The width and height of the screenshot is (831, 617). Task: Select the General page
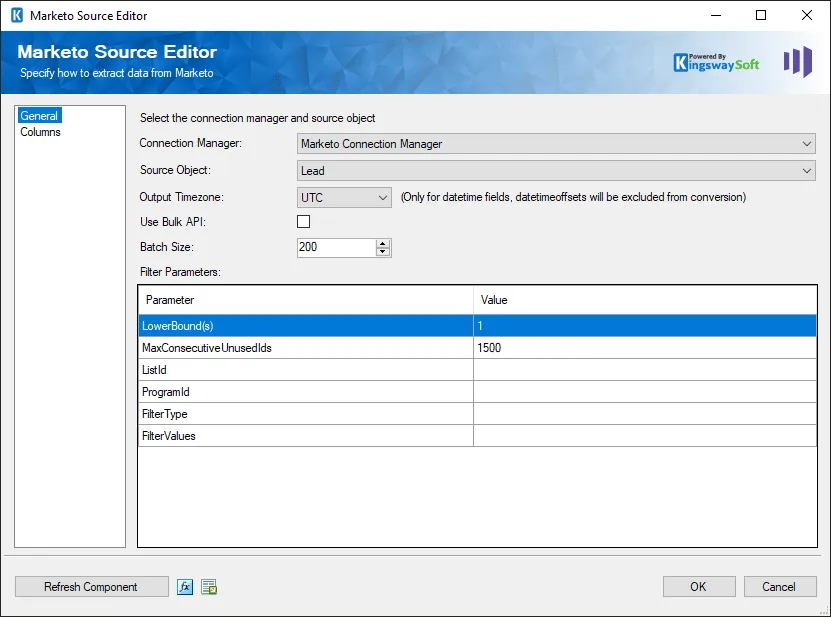tap(40, 116)
